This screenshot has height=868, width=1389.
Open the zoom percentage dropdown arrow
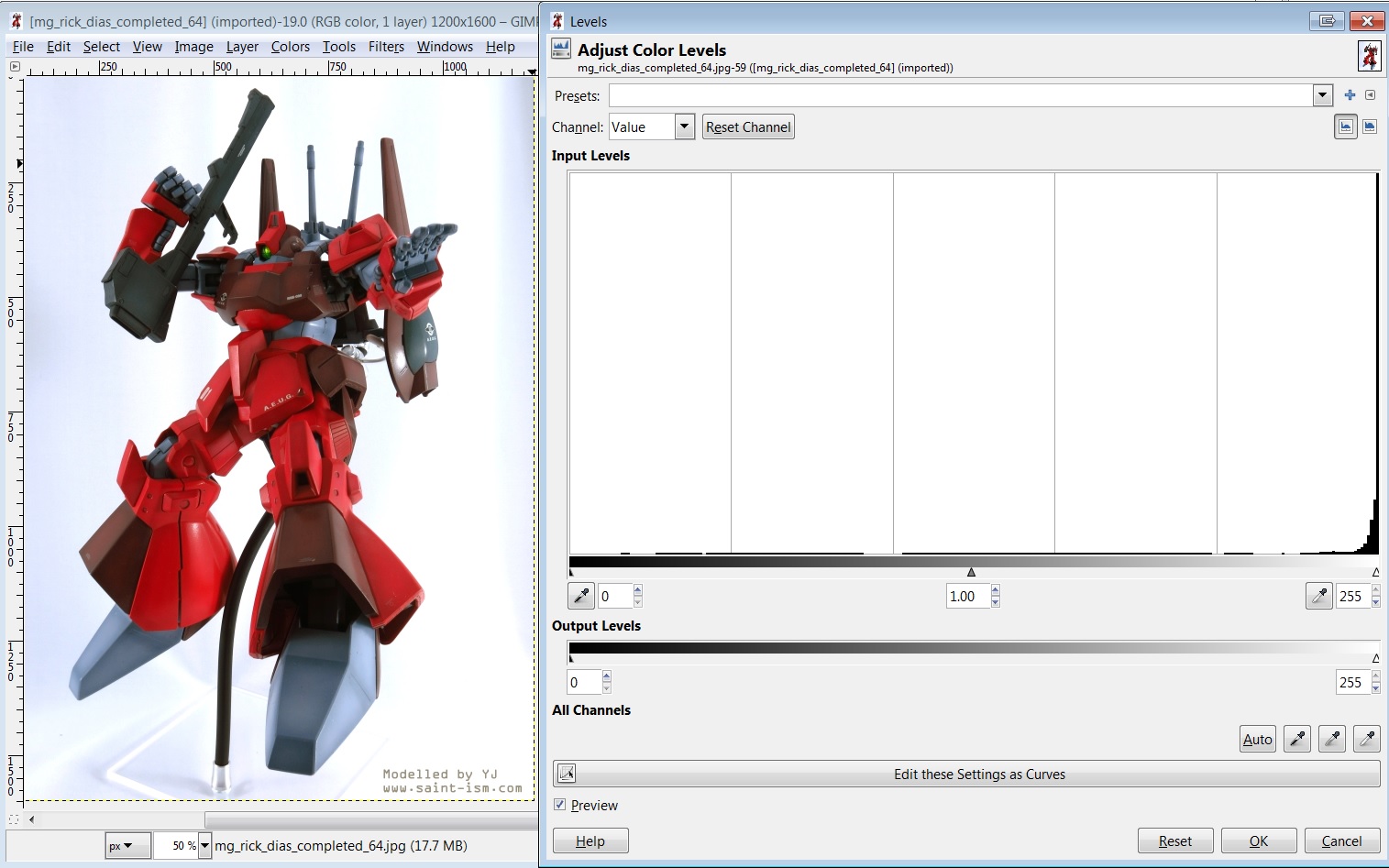[x=205, y=846]
